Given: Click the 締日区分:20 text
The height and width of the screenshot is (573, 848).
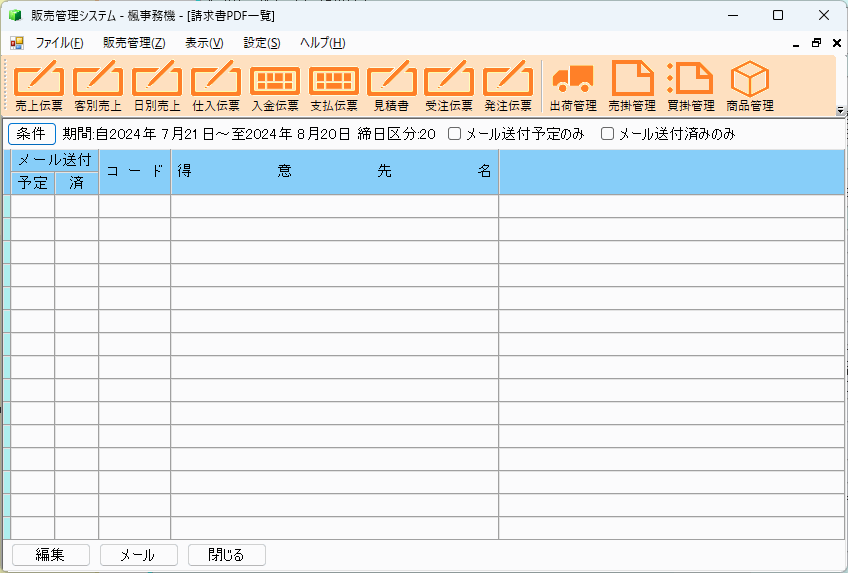Looking at the screenshot, I should (x=396, y=134).
